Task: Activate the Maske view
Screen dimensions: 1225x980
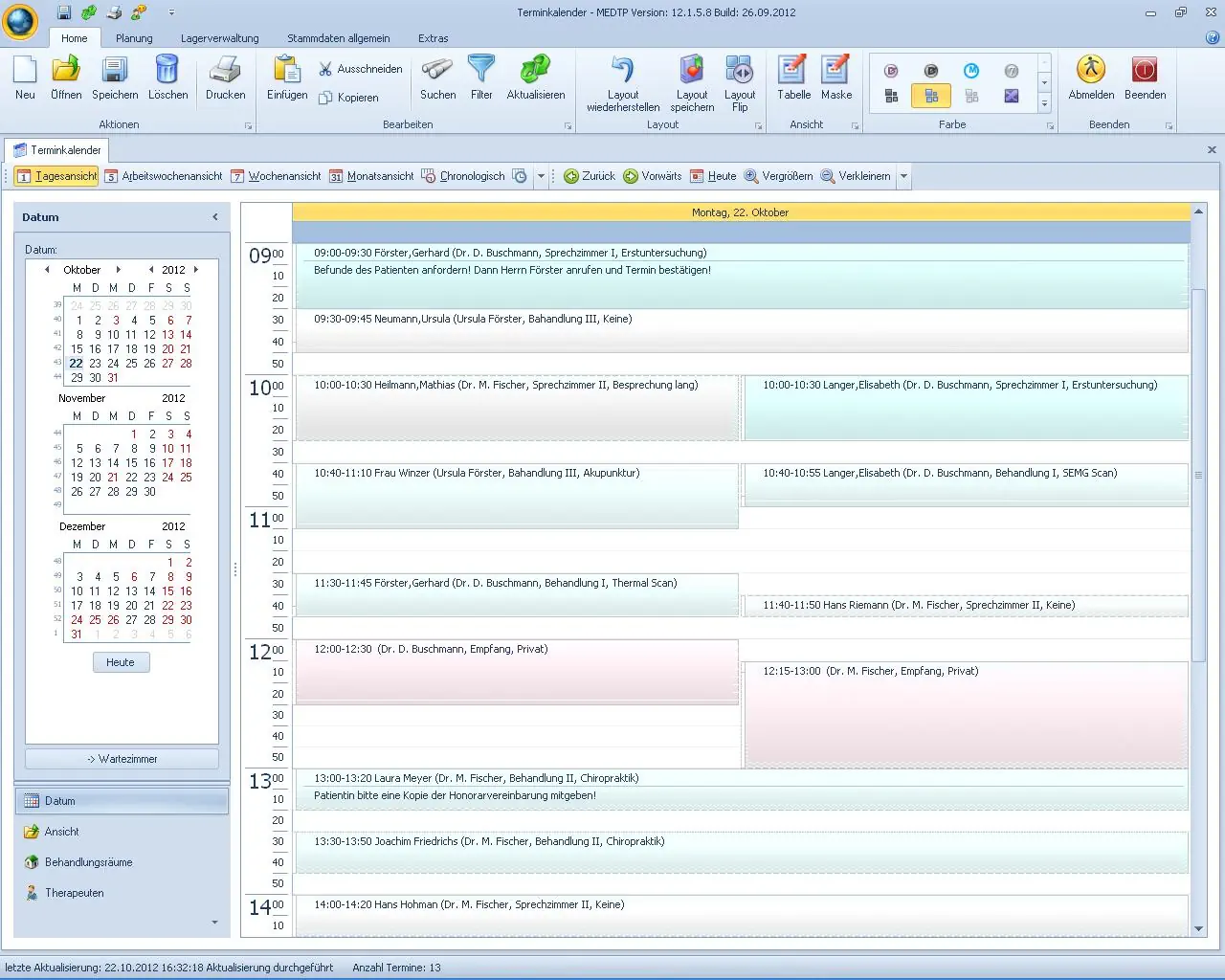Action: click(x=835, y=81)
